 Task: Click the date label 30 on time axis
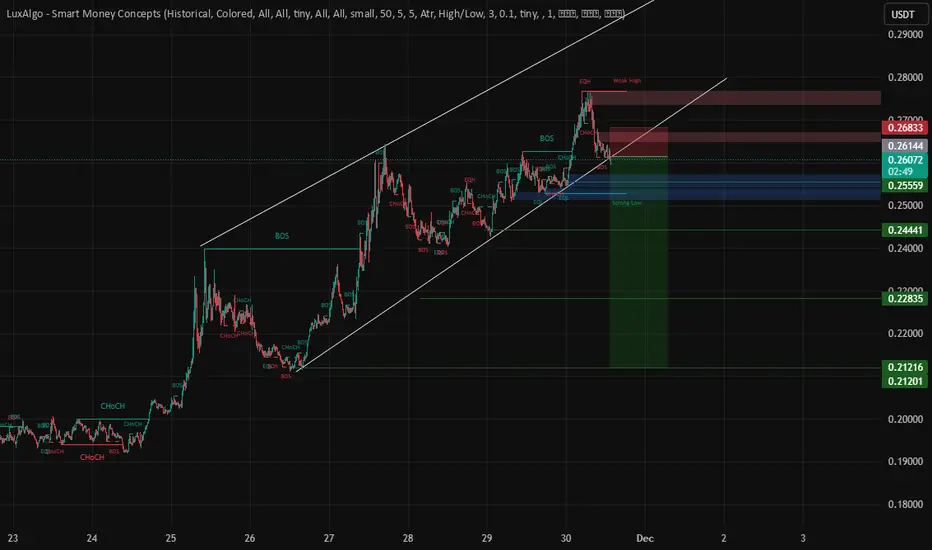coord(566,538)
